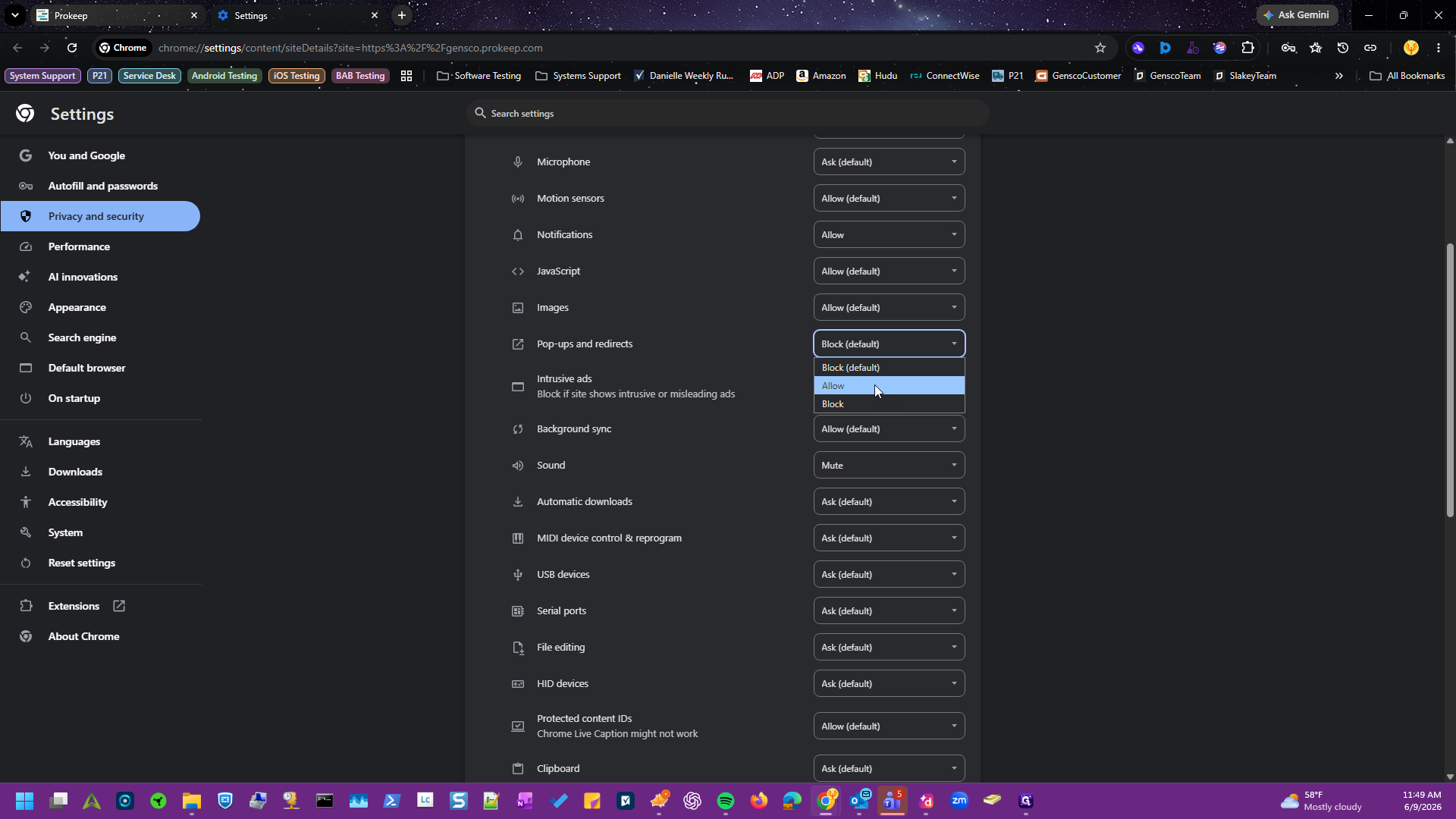
Task: Open the Android Testing bookmark
Action: coord(224,76)
